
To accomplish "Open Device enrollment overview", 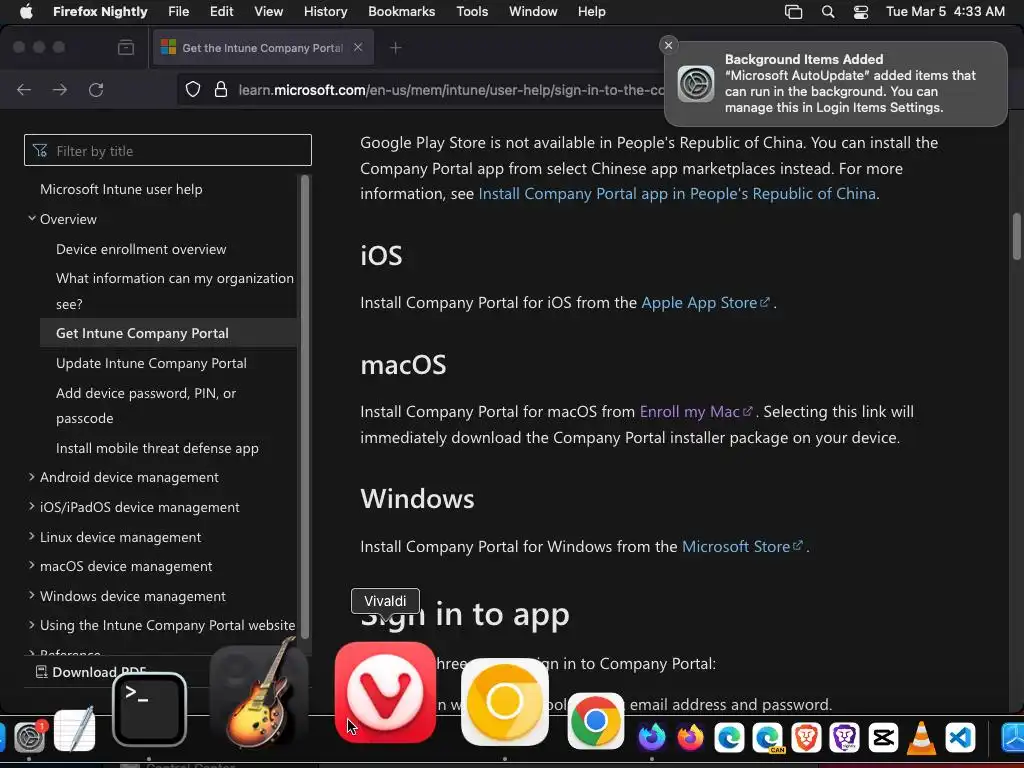I will tap(141, 249).
